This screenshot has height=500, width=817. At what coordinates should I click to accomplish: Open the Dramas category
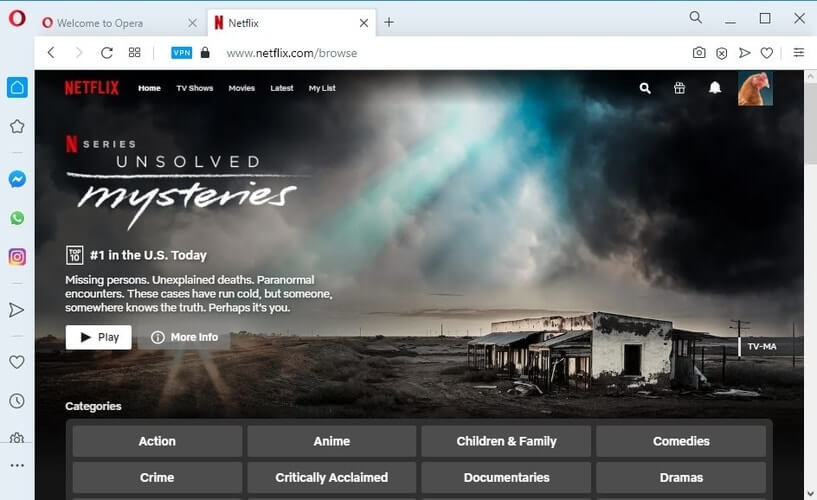tap(681, 477)
